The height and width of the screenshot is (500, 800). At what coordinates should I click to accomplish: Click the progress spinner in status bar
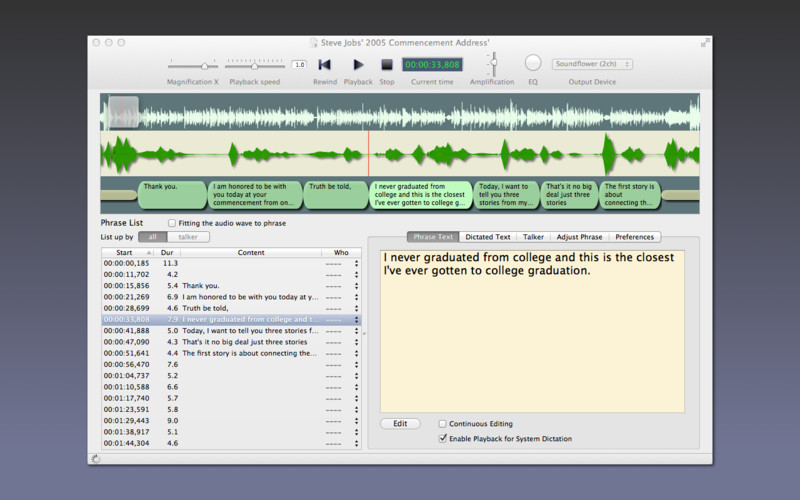point(96,459)
